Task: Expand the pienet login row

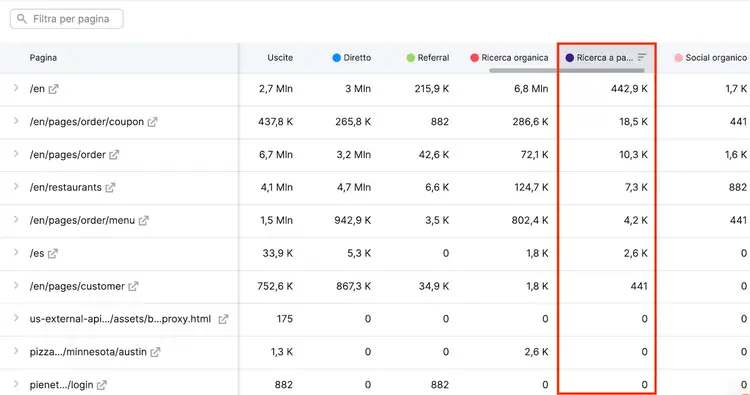Action: tap(16, 384)
